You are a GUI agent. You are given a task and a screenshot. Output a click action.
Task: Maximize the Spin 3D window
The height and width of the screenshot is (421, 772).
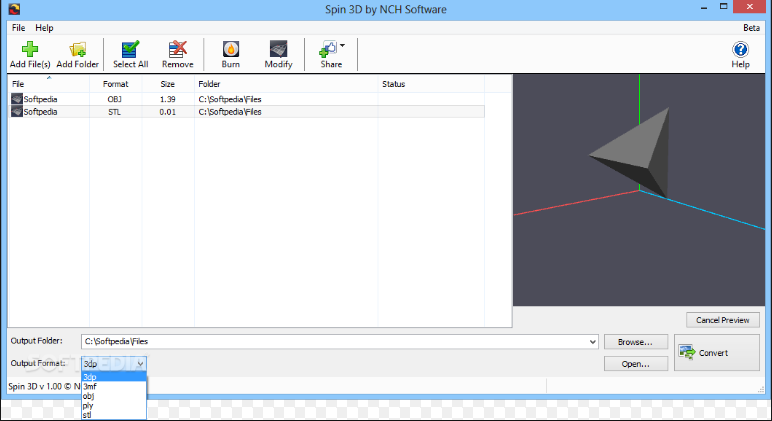723,7
